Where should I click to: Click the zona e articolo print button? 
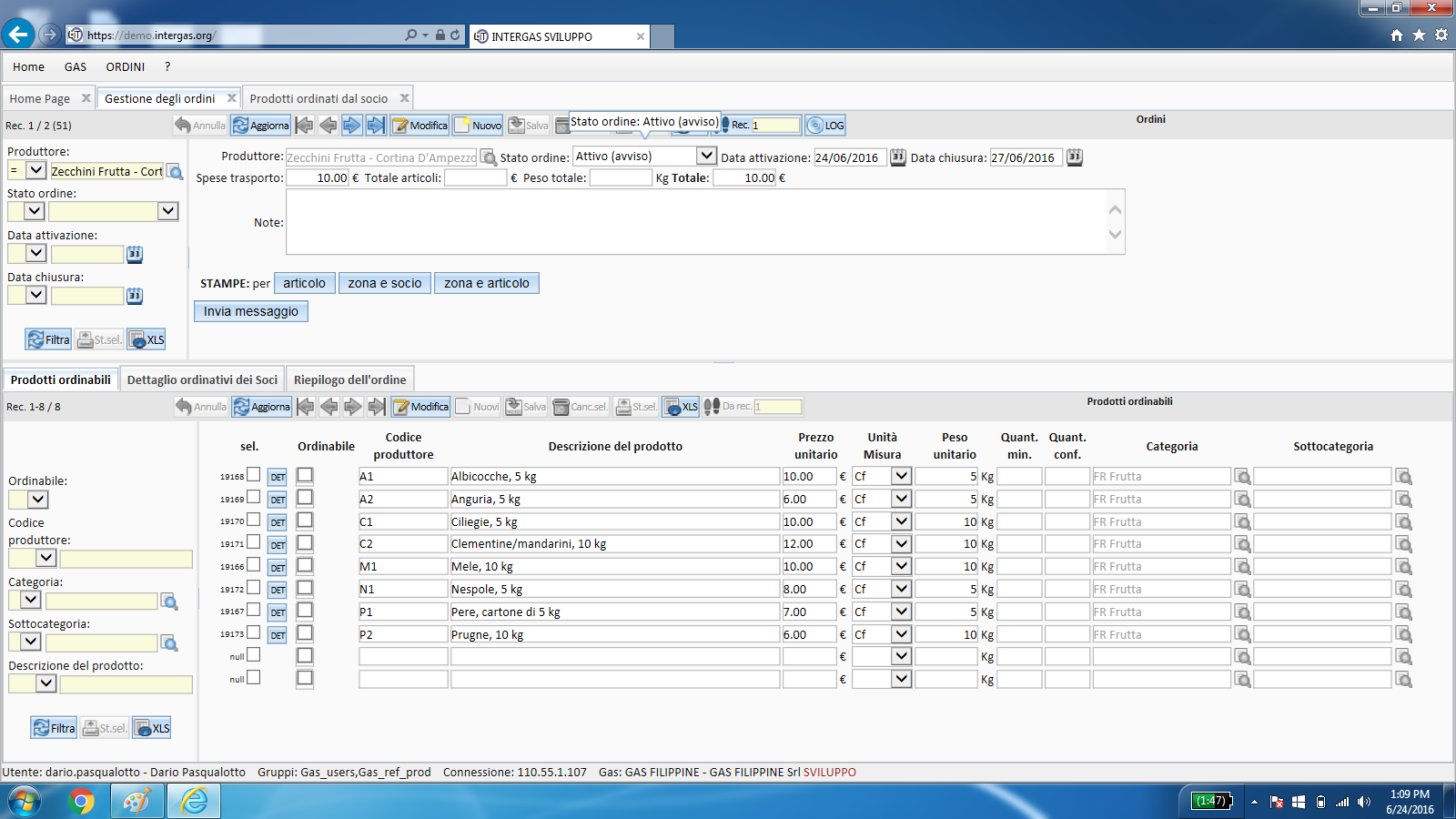(487, 283)
